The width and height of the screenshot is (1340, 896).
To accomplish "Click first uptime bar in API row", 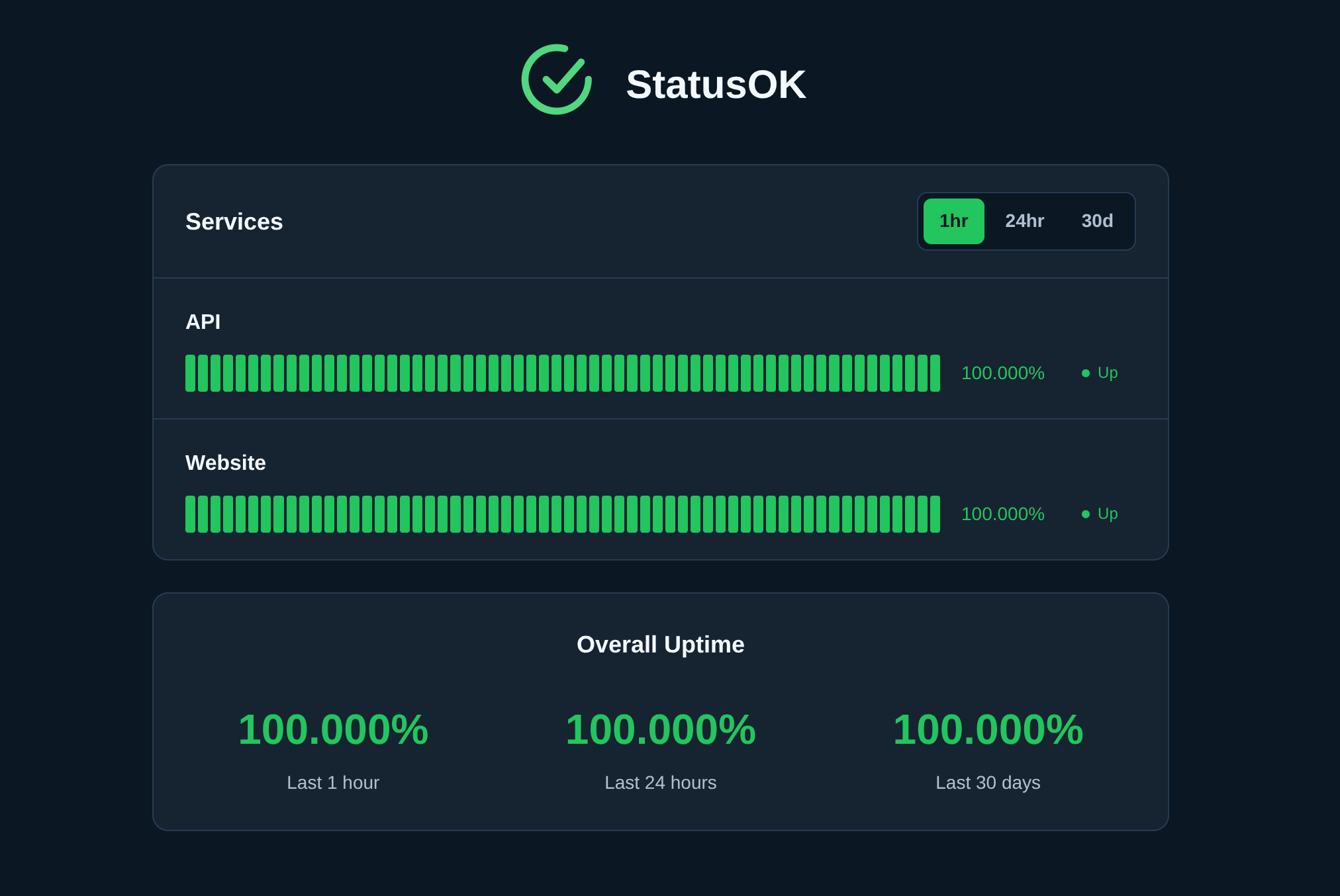I will (x=191, y=373).
